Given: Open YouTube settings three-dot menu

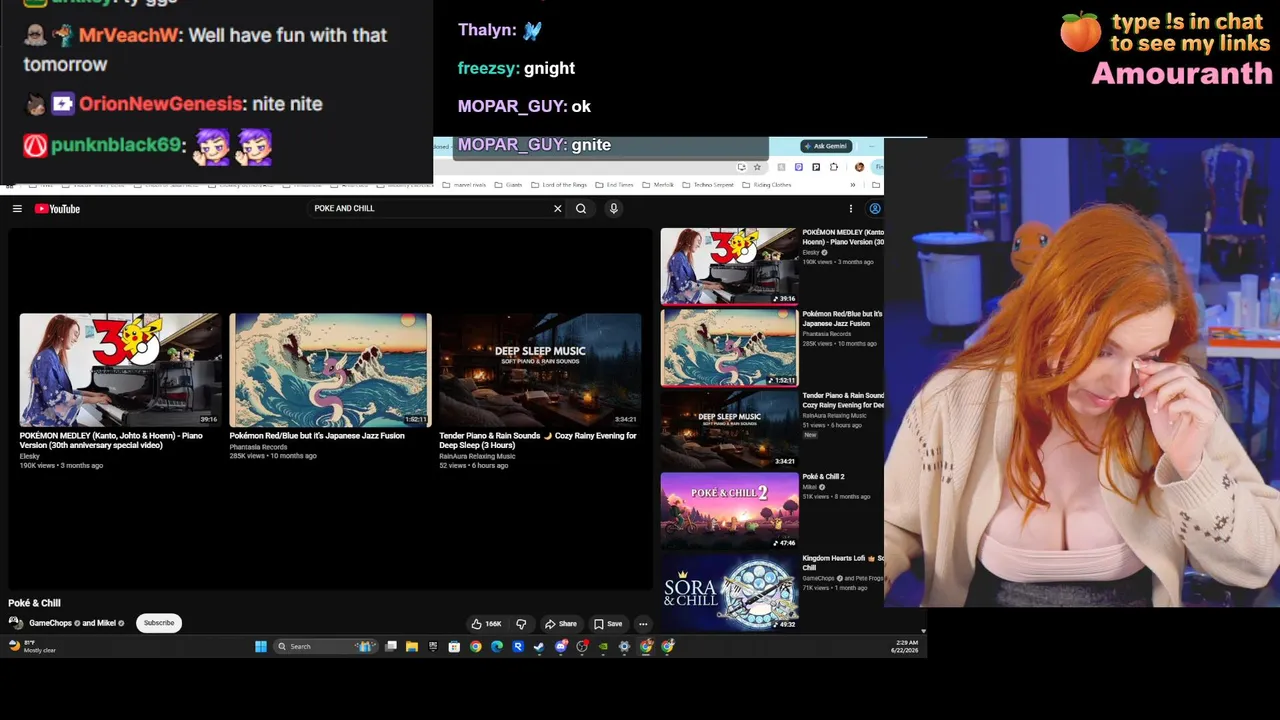Looking at the screenshot, I should coord(851,209).
